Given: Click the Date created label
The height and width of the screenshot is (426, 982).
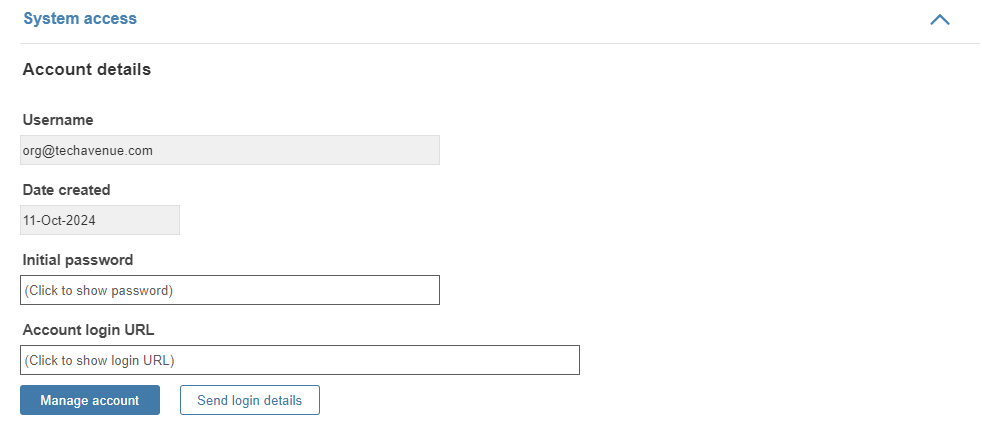Looking at the screenshot, I should click(66, 190).
